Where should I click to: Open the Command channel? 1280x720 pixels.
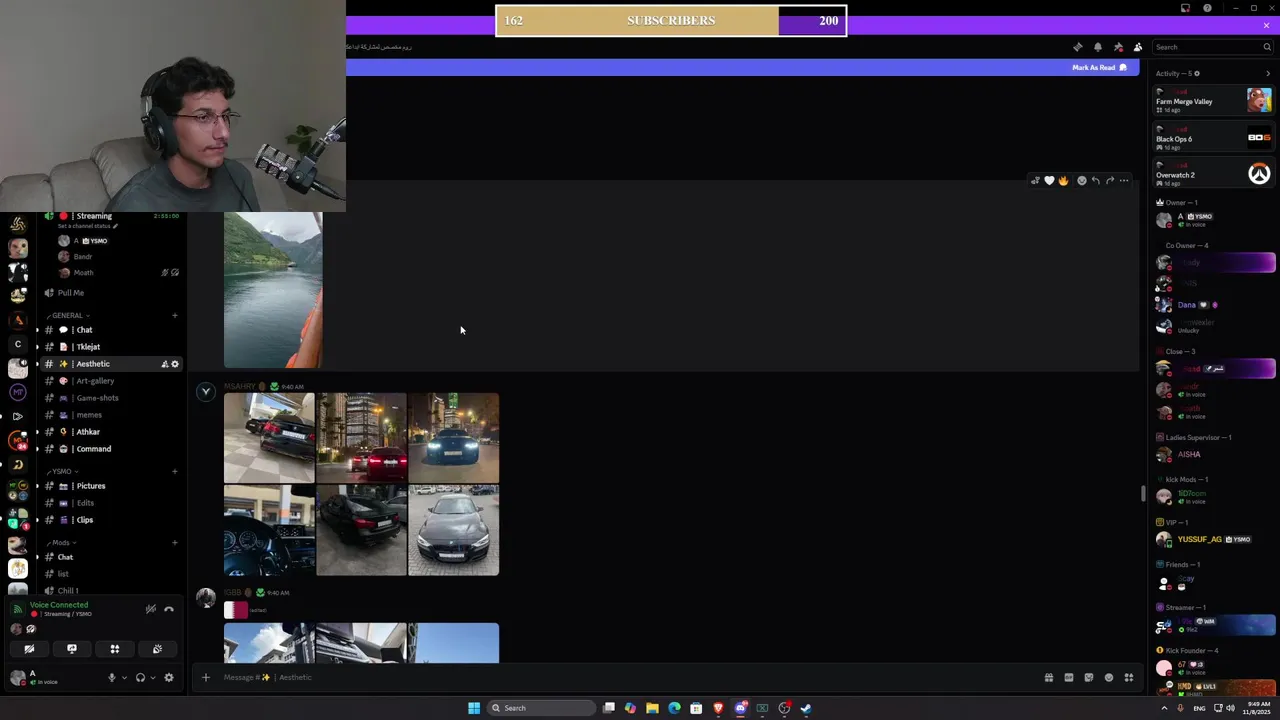click(x=108, y=449)
